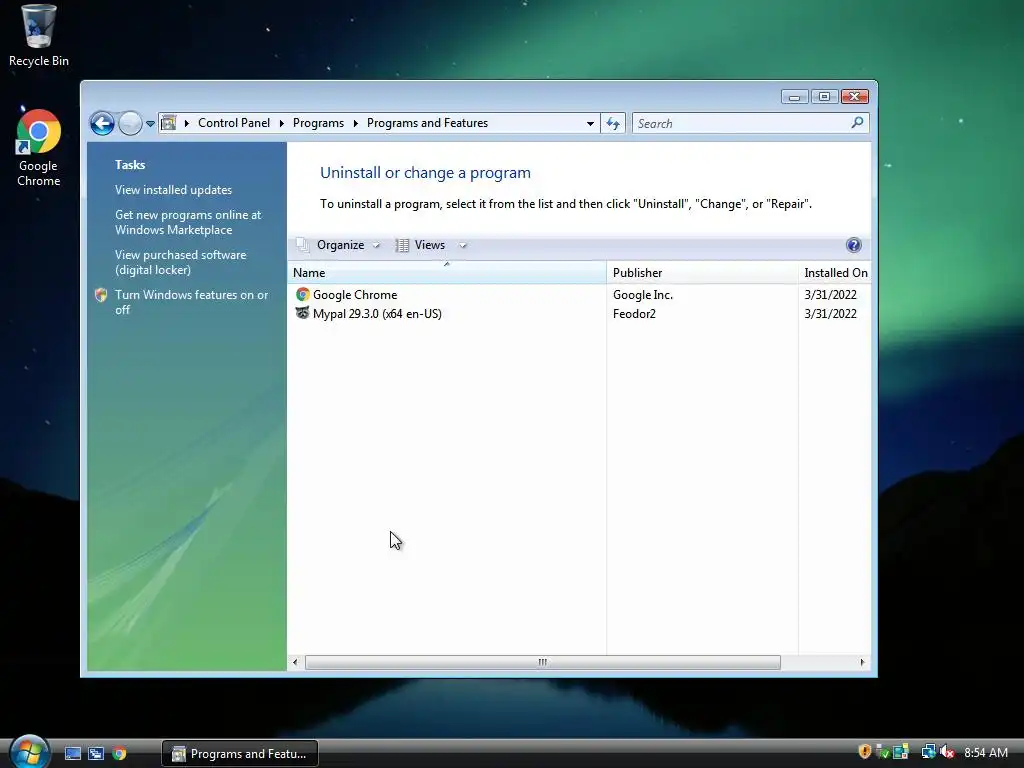Navigate to Control Panel breadcrumb
Image resolution: width=1024 pixels, height=768 pixels.
pyautogui.click(x=234, y=123)
